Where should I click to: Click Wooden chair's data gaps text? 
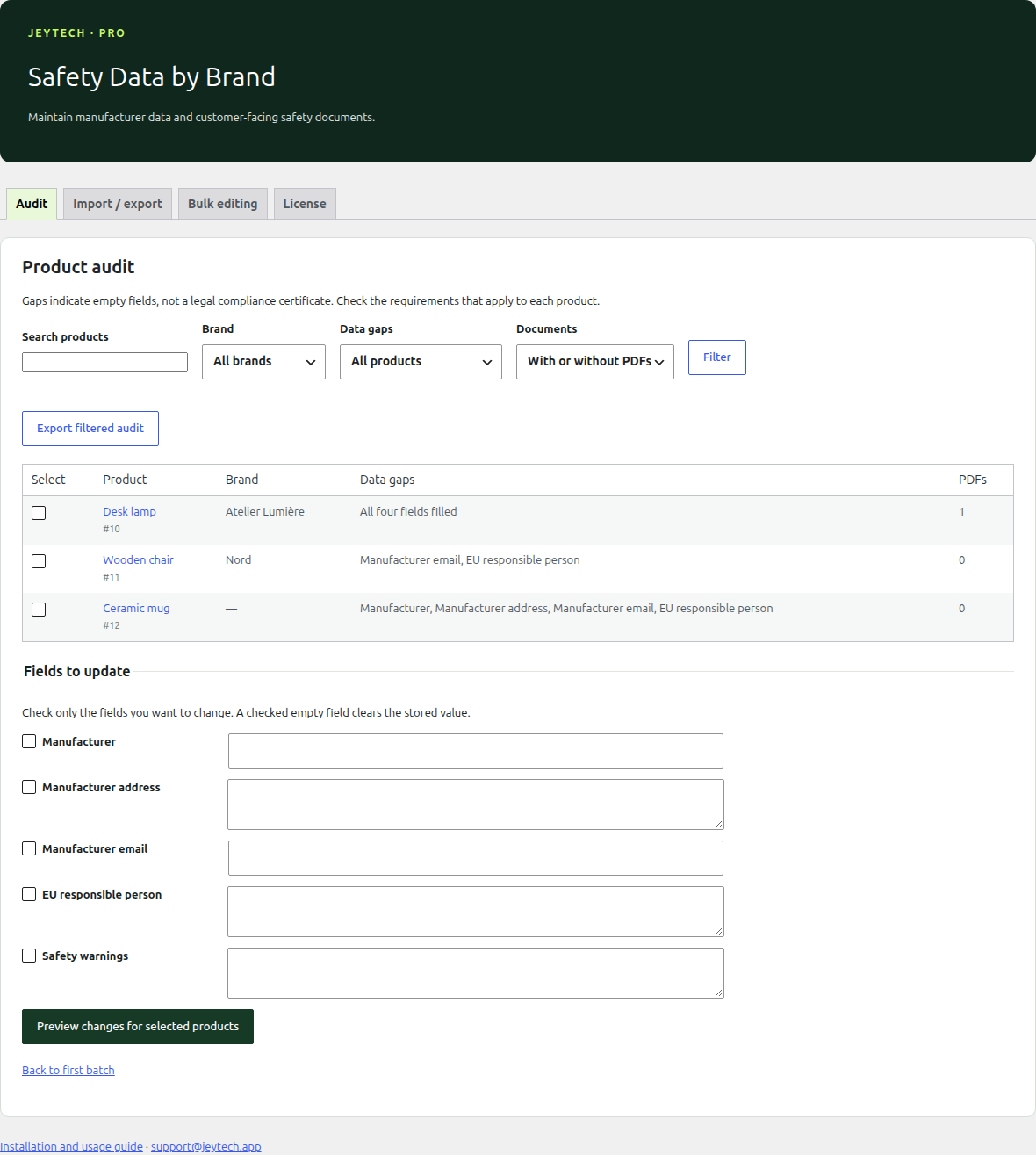click(470, 559)
